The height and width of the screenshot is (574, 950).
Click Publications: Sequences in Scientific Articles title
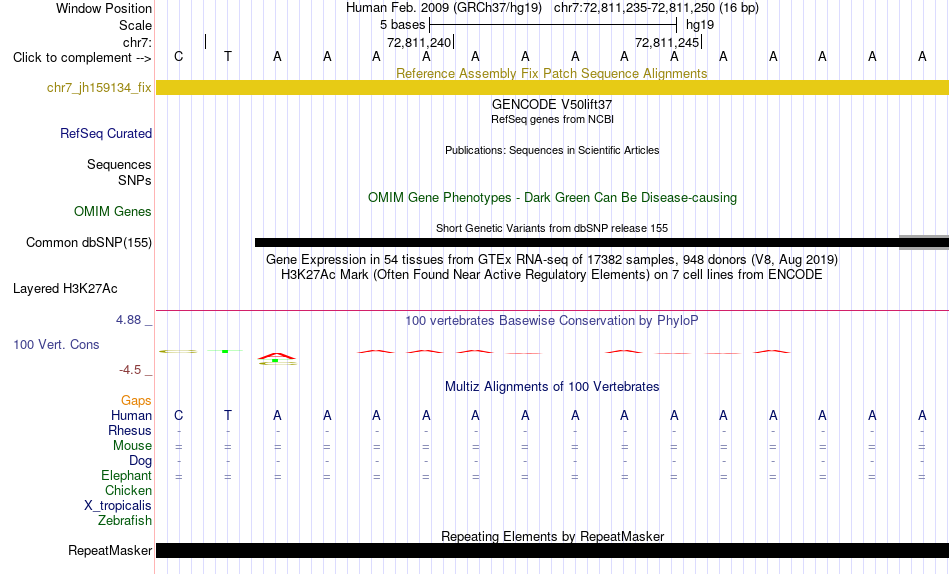552,150
